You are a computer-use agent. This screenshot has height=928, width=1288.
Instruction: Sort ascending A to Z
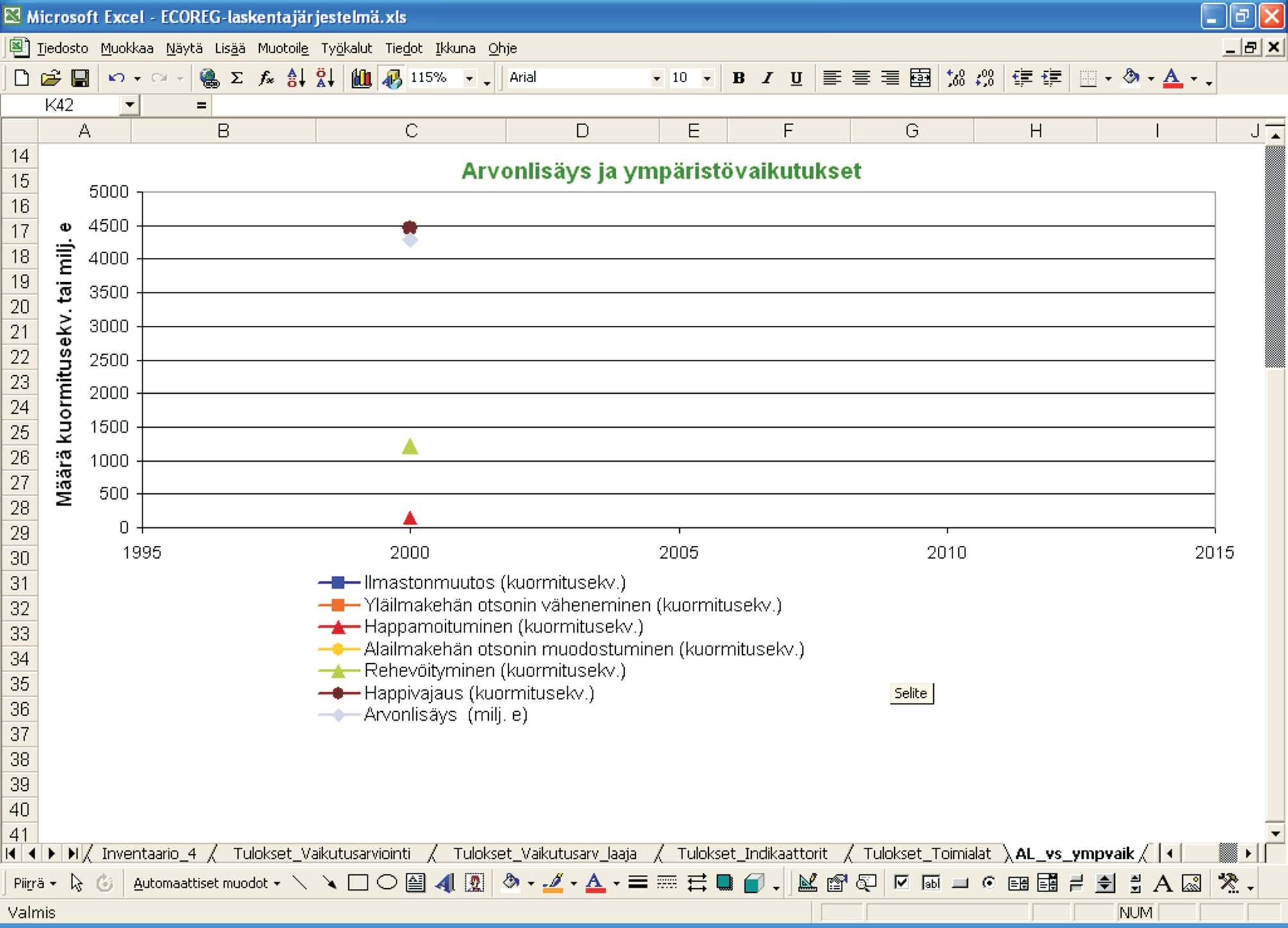(296, 78)
